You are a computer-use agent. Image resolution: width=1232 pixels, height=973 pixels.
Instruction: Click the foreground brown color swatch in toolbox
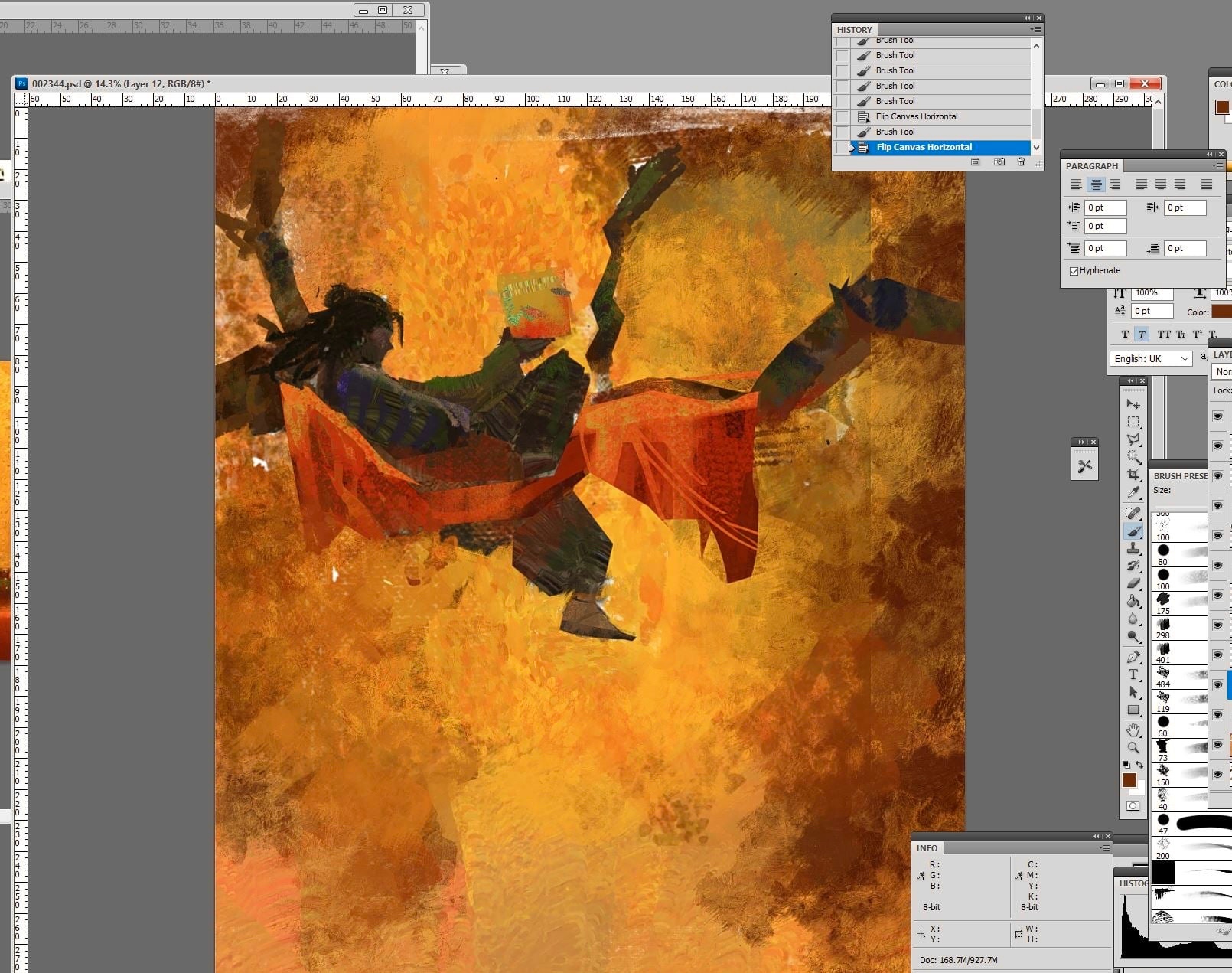pyautogui.click(x=1129, y=780)
